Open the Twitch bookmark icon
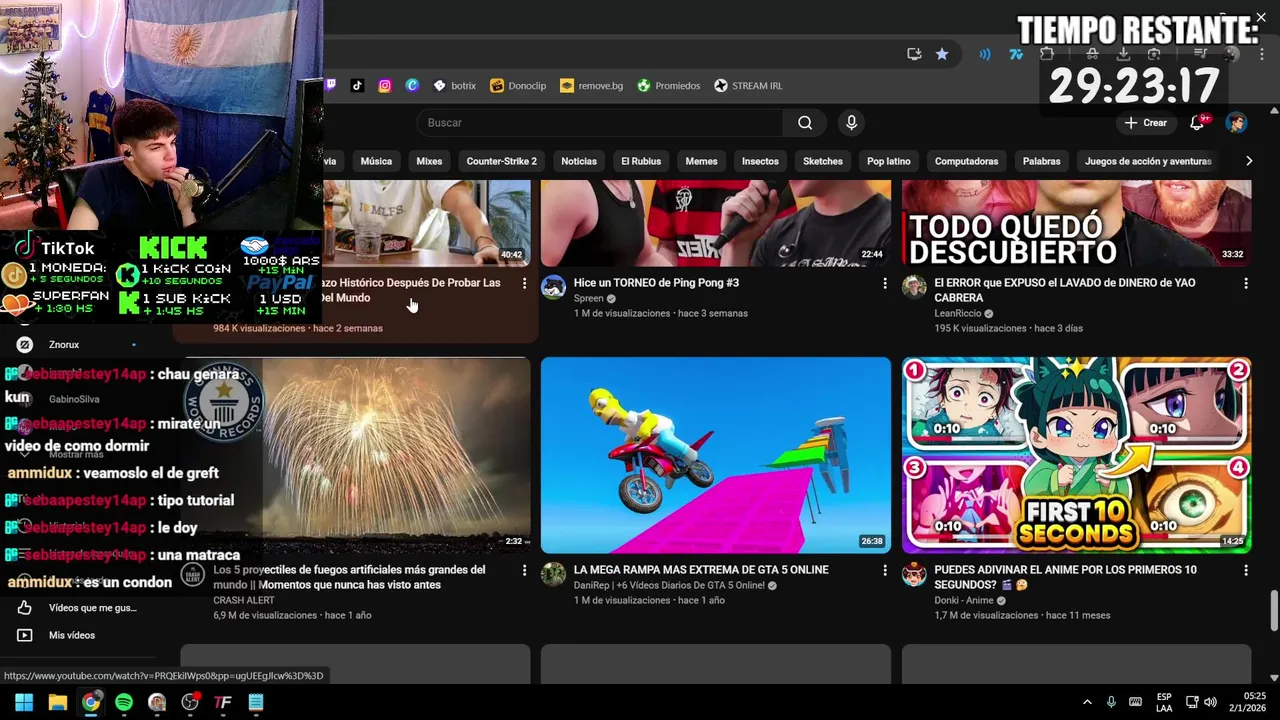The height and width of the screenshot is (720, 1280). [331, 85]
